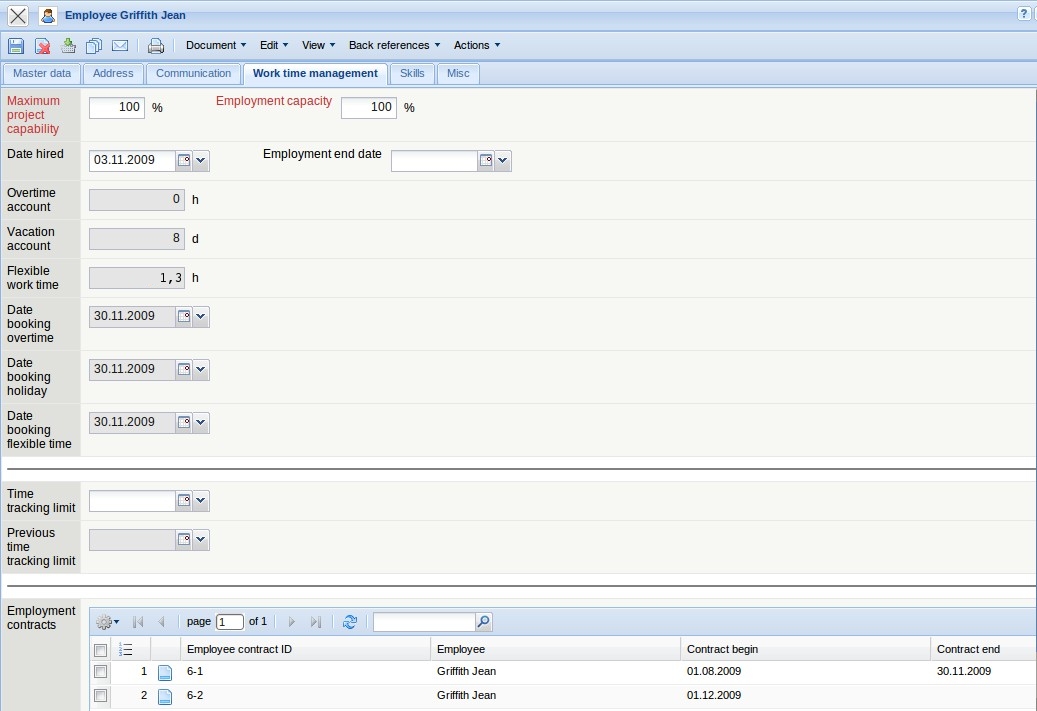This screenshot has height=711, width=1037.
Task: Switch to the Master data tab
Action: point(42,73)
